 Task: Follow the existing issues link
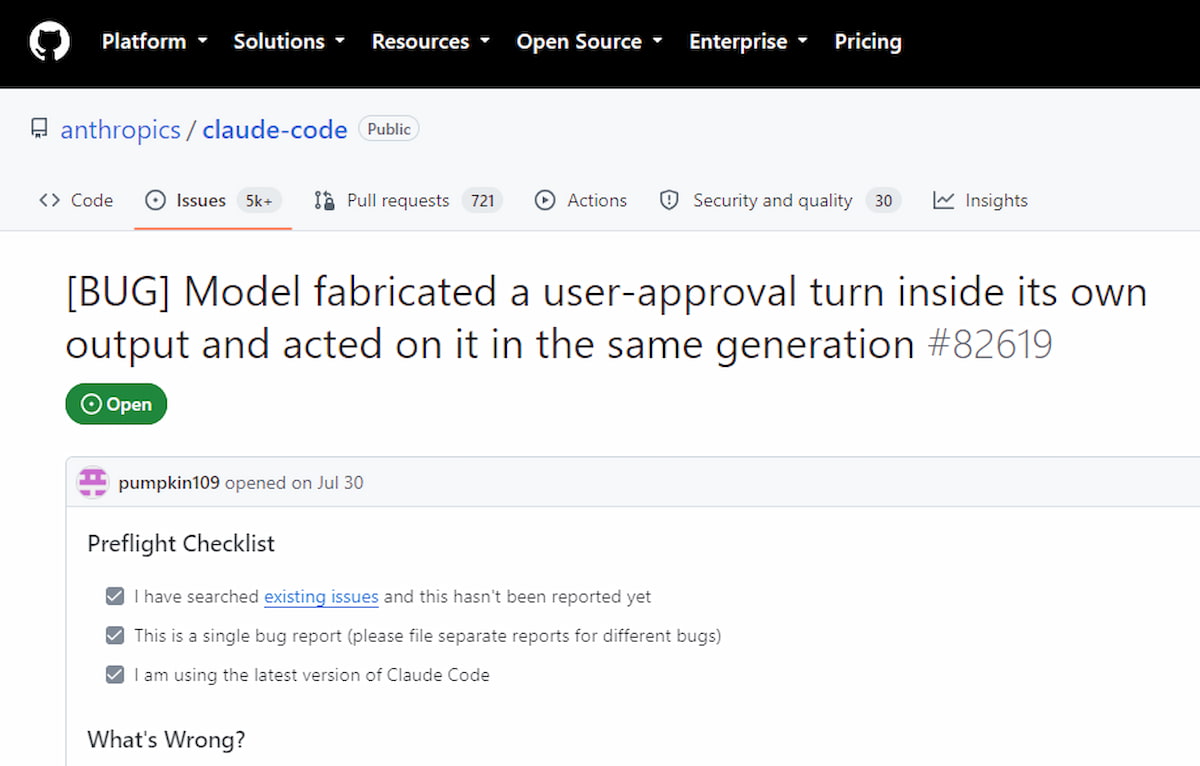pyautogui.click(x=321, y=597)
